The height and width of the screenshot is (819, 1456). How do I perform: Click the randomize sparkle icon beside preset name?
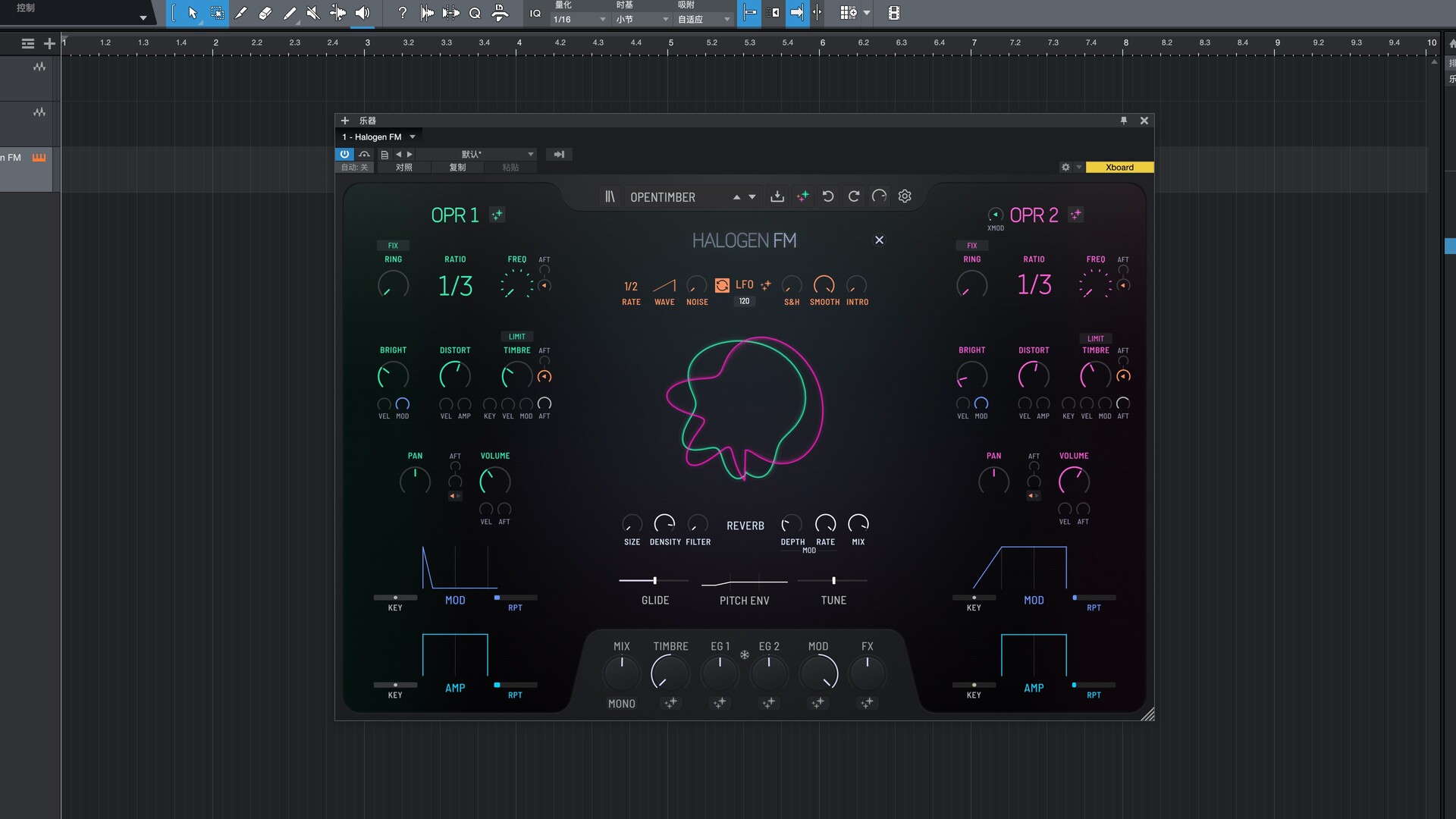pyautogui.click(x=803, y=196)
